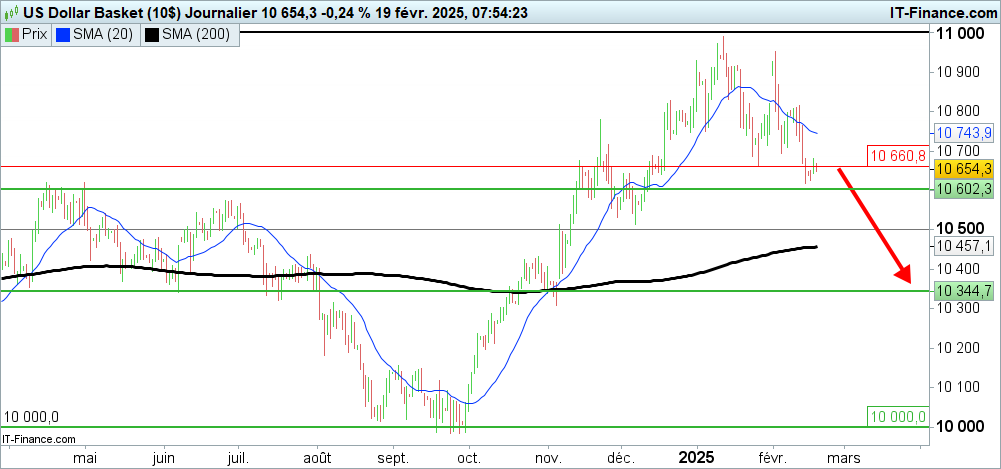Select the 10 743,9 SMA price label
This screenshot has height=469, width=1001.
click(x=962, y=133)
